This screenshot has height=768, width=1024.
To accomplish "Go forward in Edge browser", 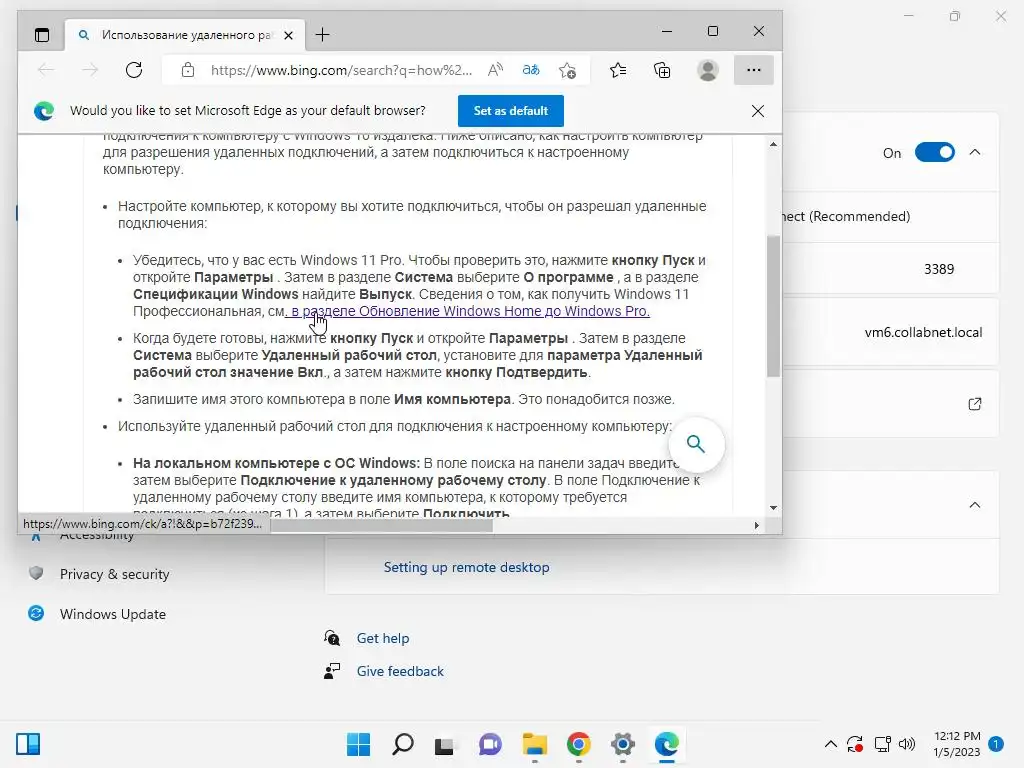I will pos(90,70).
